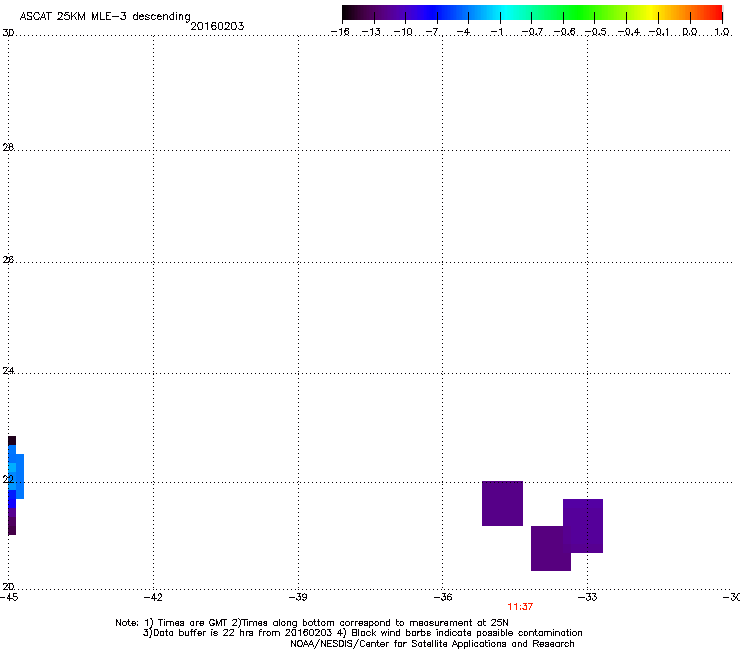740x650 pixels.
Task: Click the -0.7 color scale label
Action: click(x=532, y=32)
